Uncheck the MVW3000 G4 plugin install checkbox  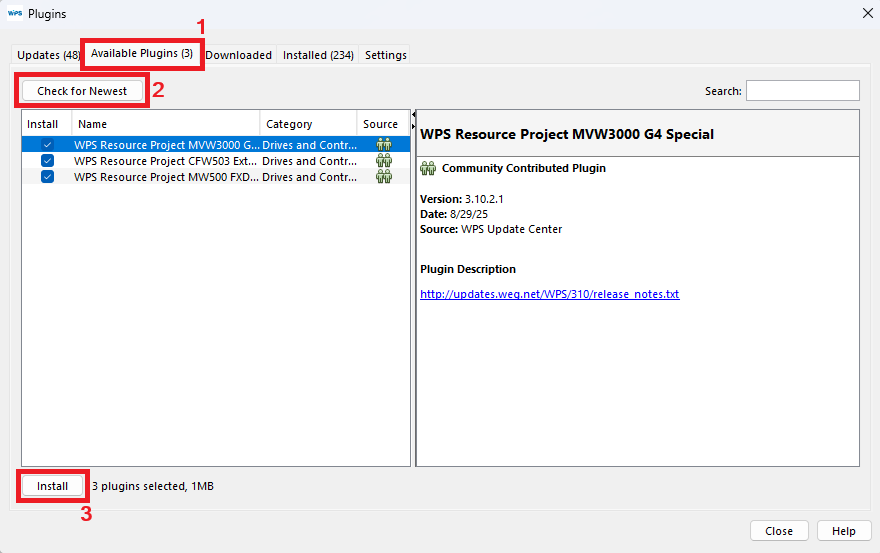tap(47, 144)
